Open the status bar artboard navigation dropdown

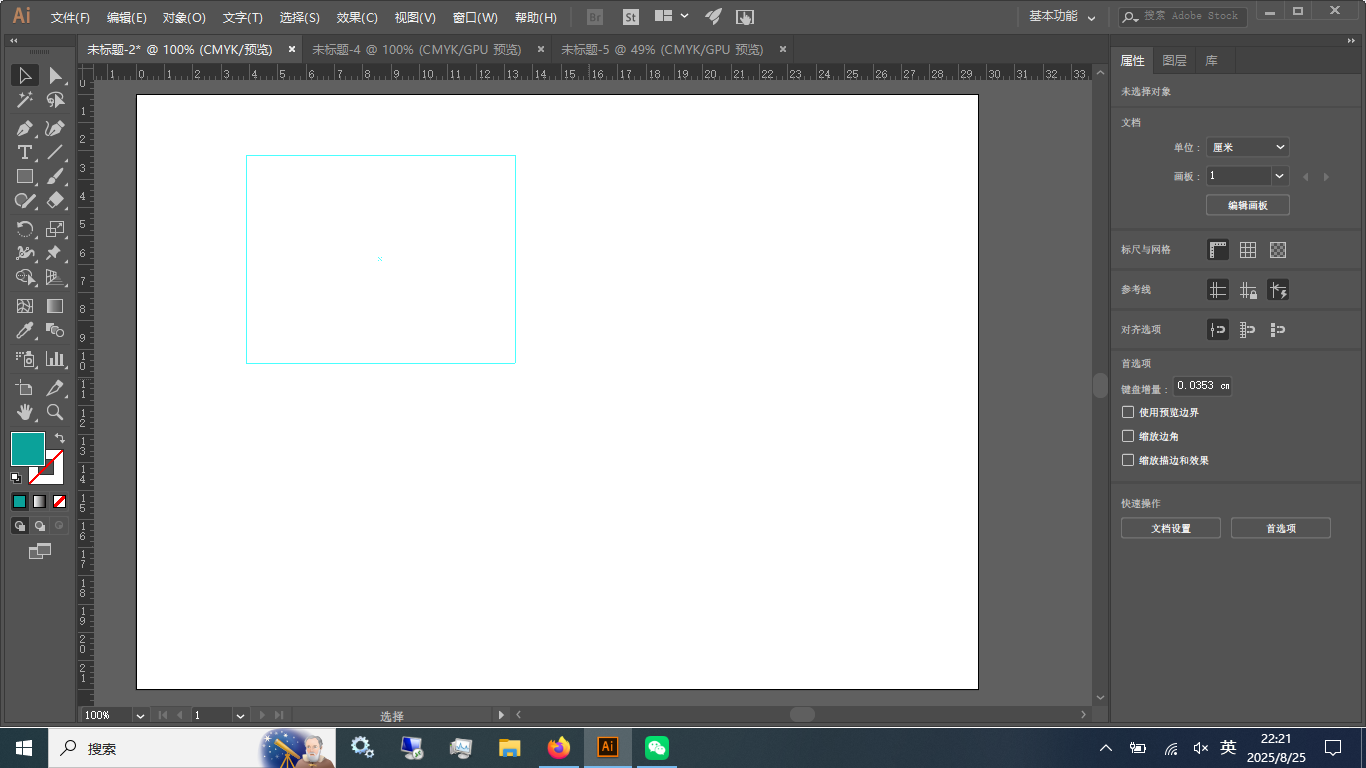tap(240, 715)
